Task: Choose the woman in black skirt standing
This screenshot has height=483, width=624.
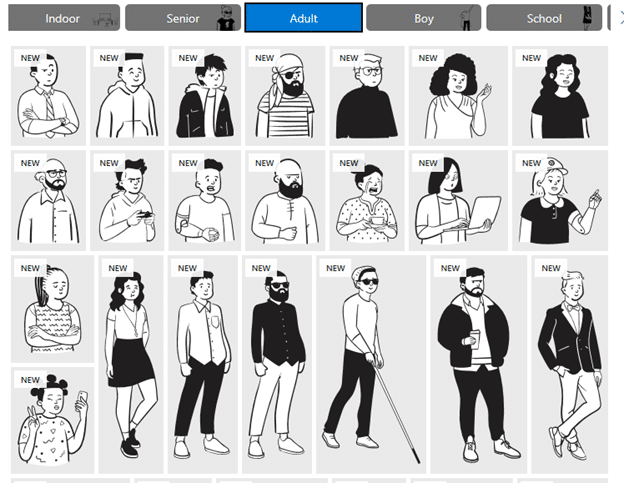Action: click(131, 364)
